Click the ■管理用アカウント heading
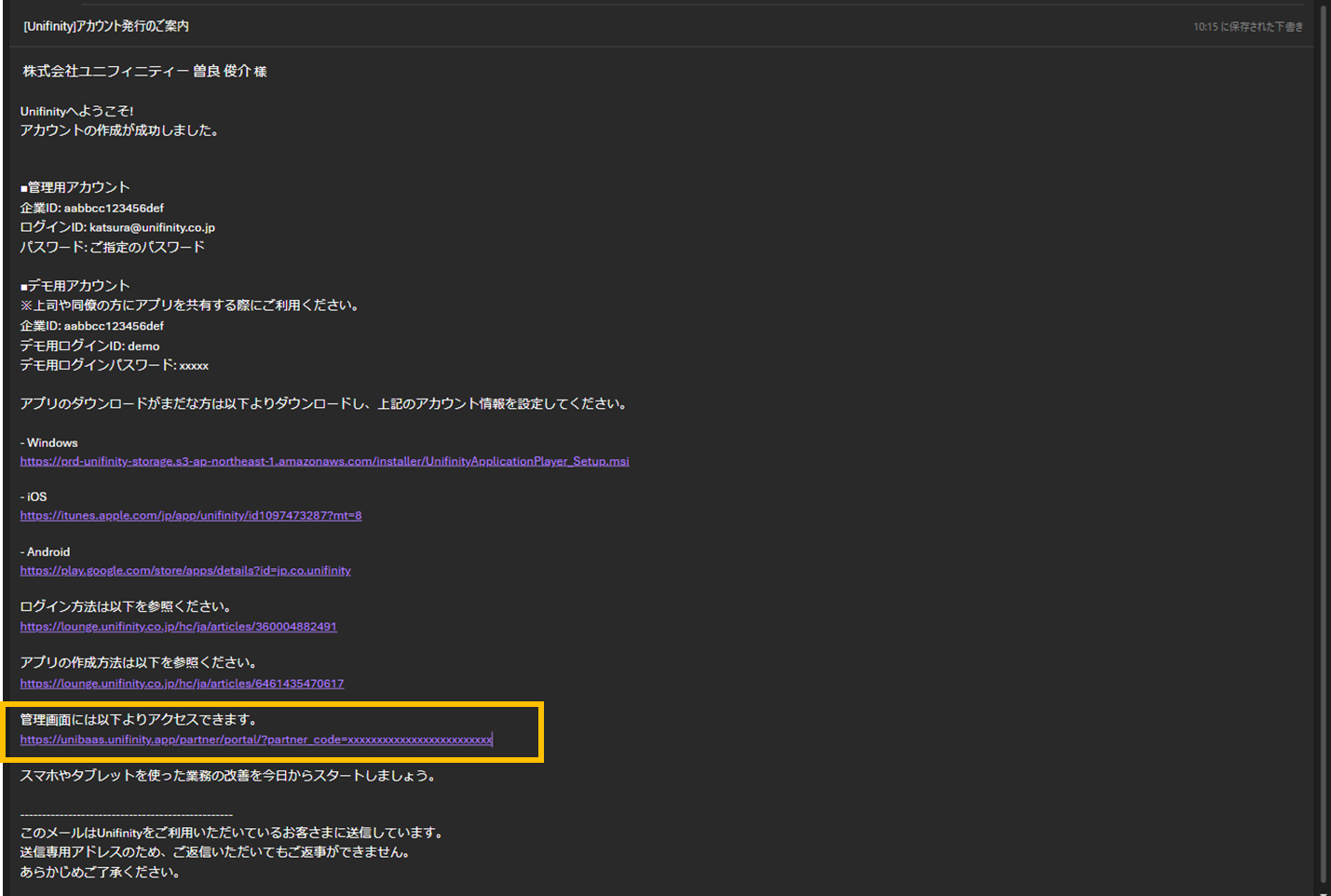The image size is (1331, 896). 75,187
